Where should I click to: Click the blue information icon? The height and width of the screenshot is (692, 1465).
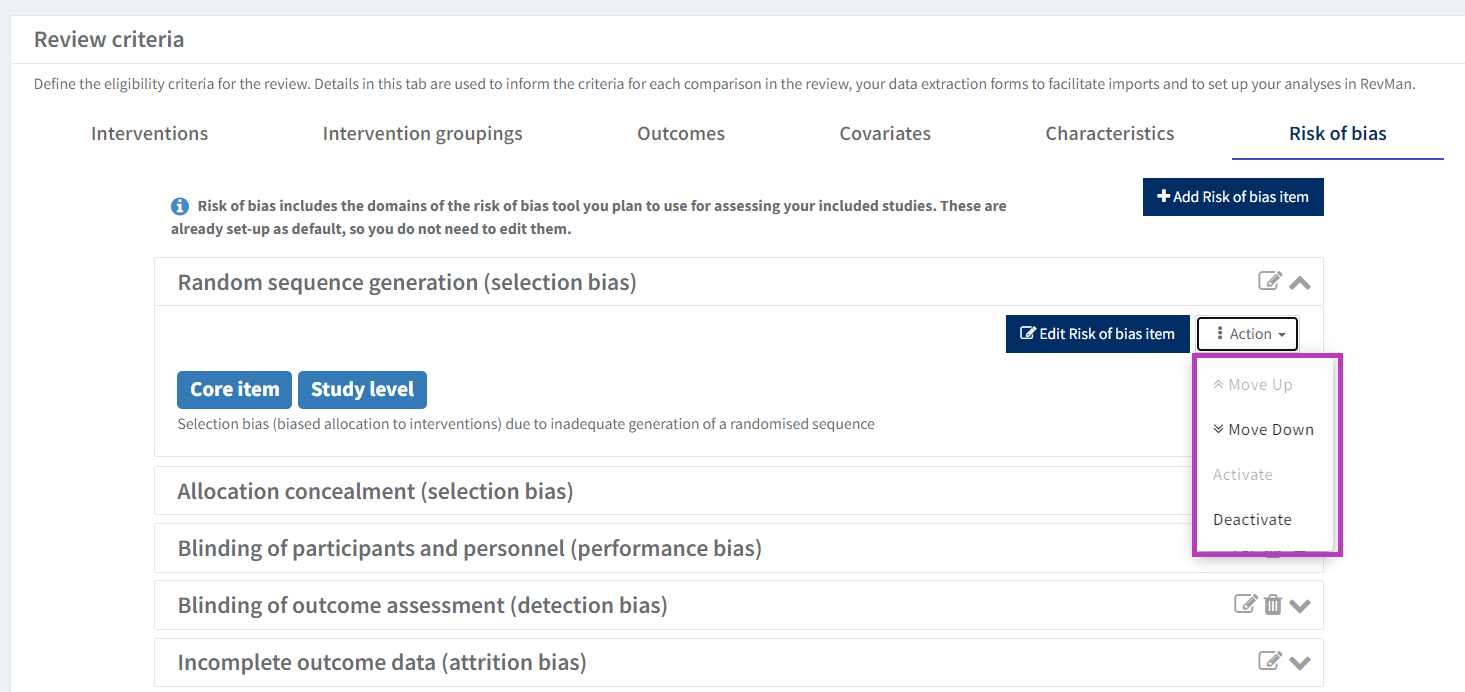tap(180, 206)
